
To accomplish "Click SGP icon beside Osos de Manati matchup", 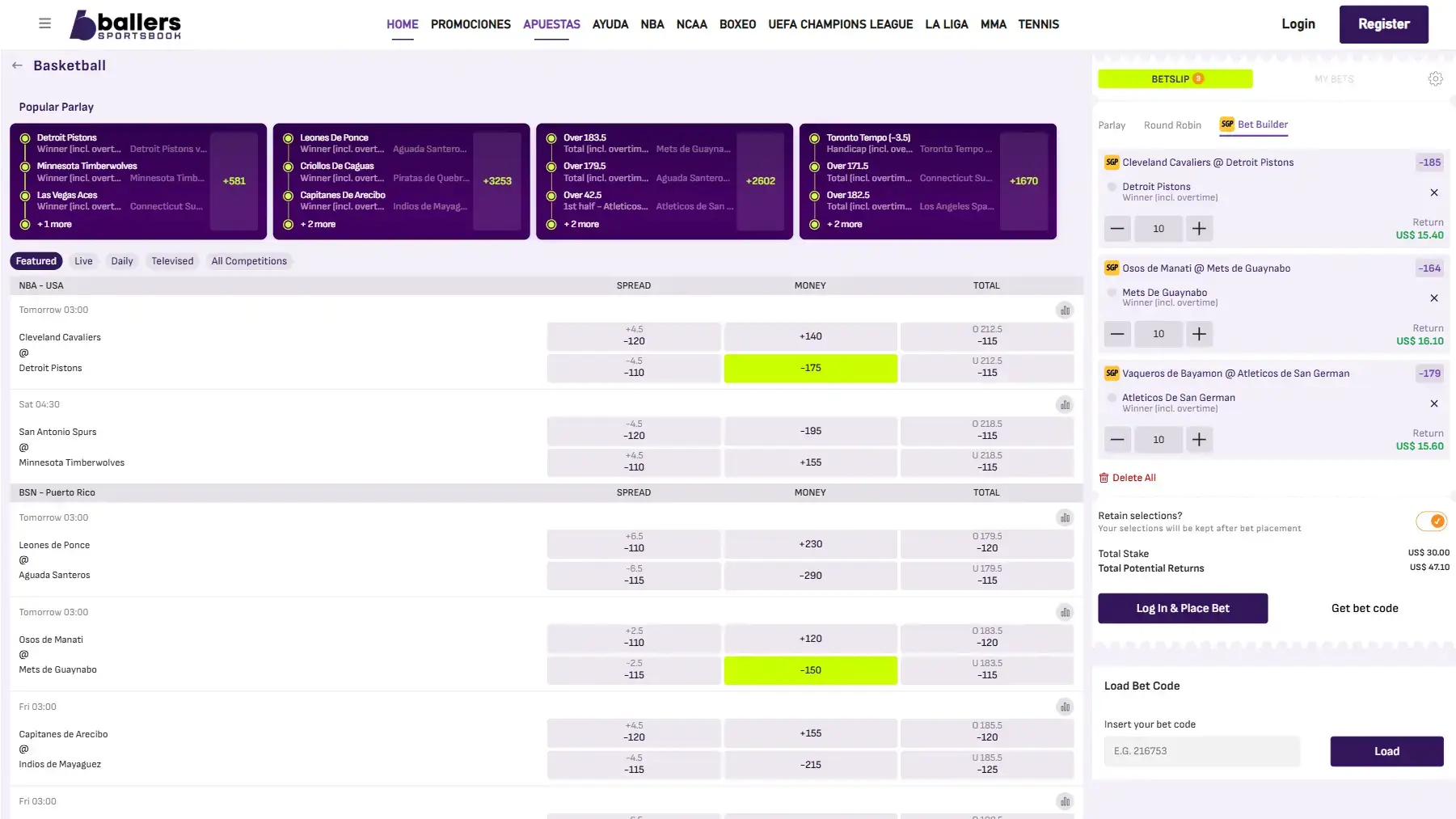I will [x=1112, y=268].
